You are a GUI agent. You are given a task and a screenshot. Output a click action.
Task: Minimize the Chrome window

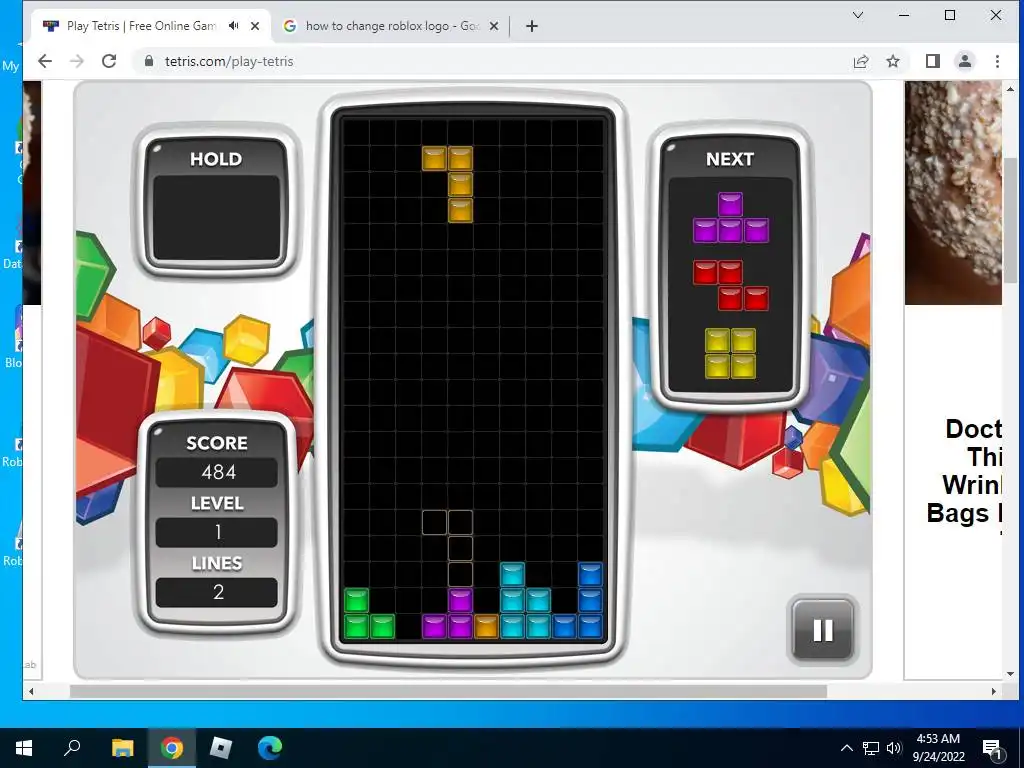[904, 15]
